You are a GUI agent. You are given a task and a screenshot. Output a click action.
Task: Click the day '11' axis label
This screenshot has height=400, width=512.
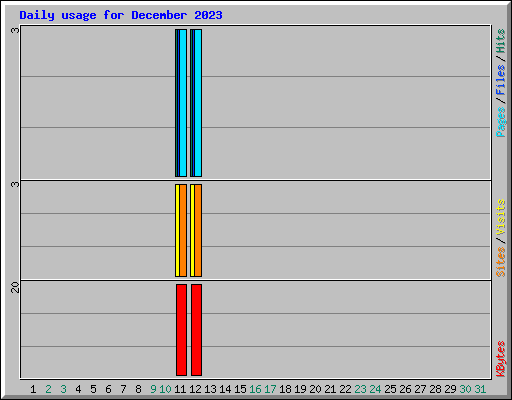180,389
